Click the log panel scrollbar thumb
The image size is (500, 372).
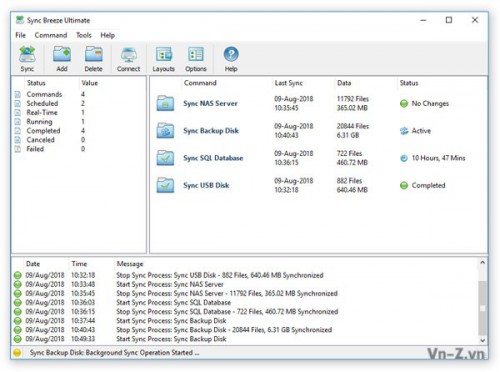[x=482, y=308]
